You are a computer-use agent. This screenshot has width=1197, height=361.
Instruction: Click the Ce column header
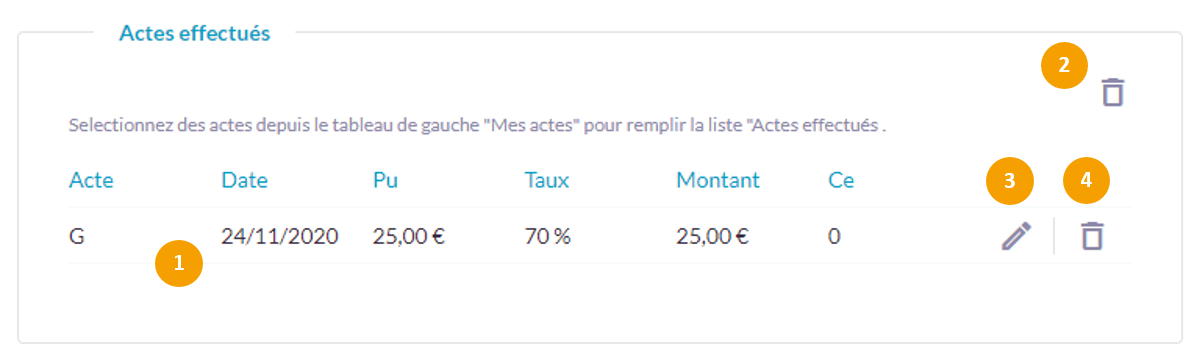tap(841, 180)
